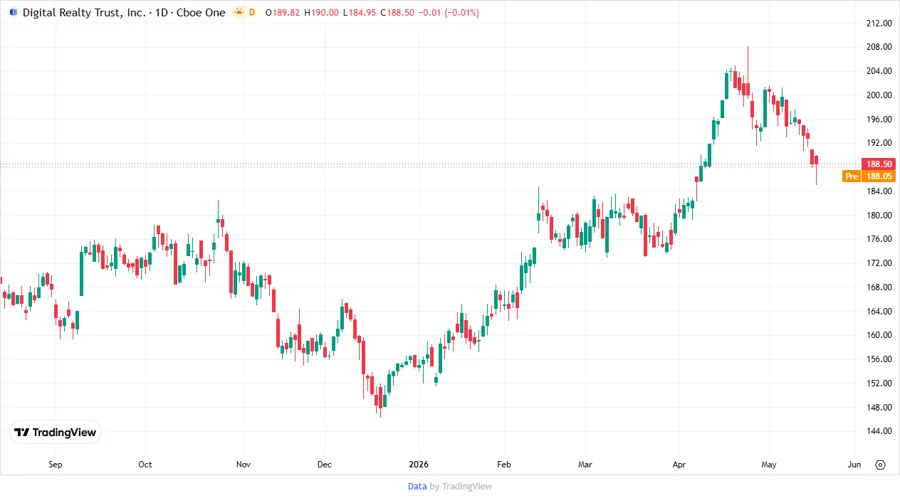Open the Data link below chart
Viewport: 900px width, 498px height.
[x=417, y=486]
